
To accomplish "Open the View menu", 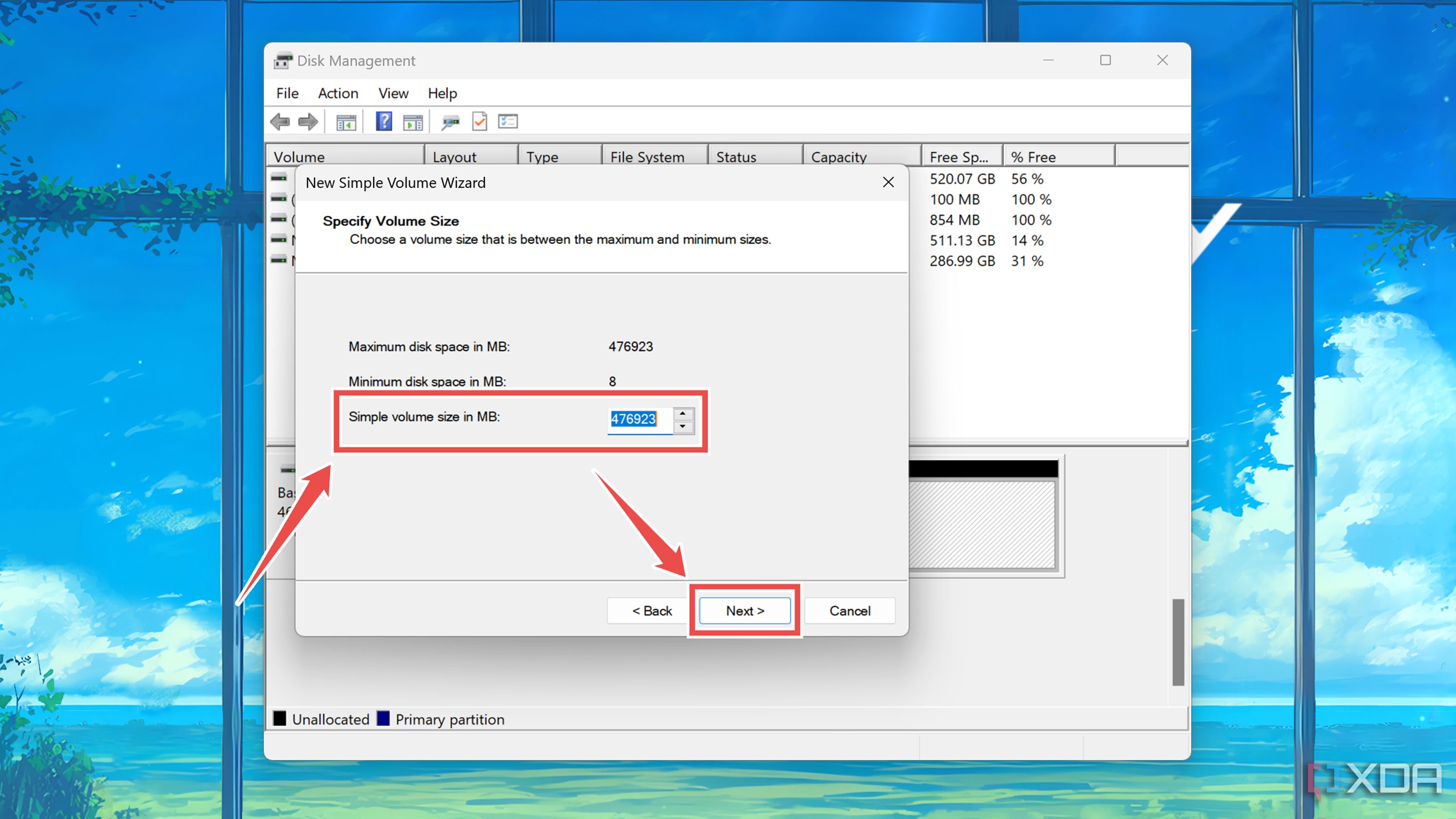I will pos(393,93).
